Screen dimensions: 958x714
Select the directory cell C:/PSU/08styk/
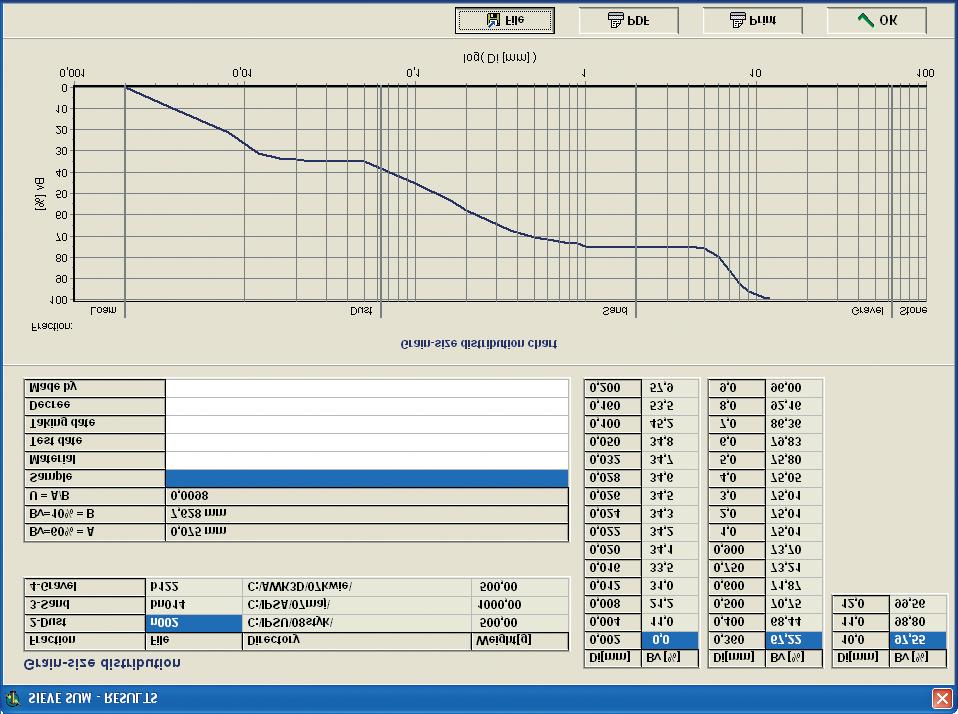pyautogui.click(x=357, y=623)
